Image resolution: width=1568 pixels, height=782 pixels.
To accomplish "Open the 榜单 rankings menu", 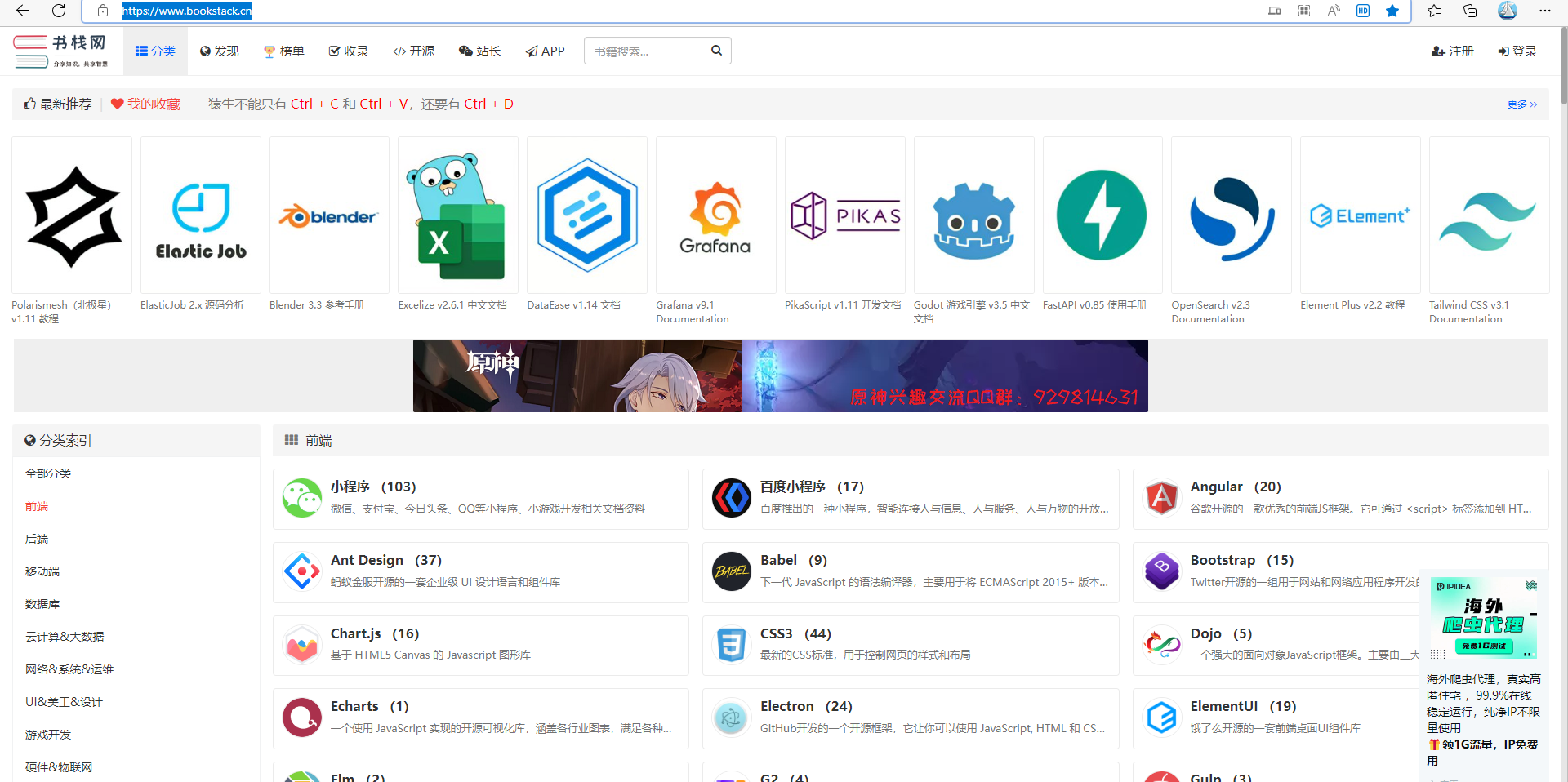I will (283, 51).
